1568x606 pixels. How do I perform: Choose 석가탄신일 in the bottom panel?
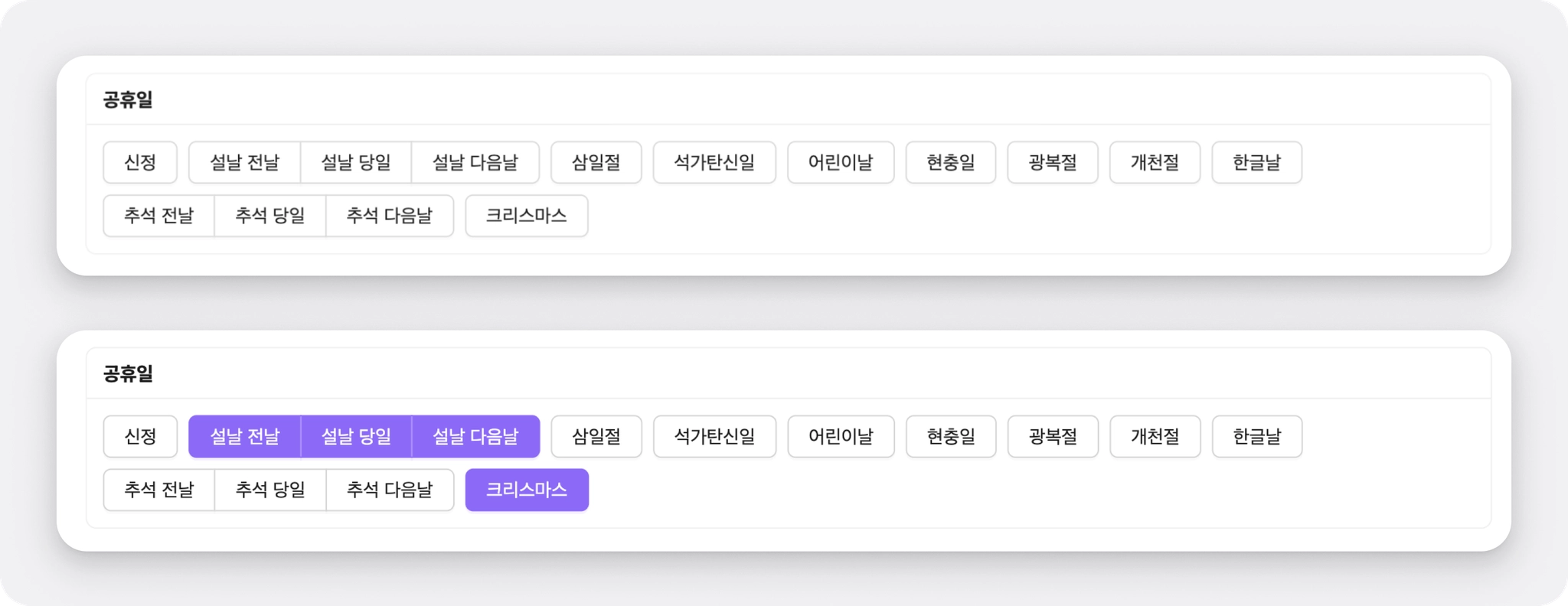point(714,437)
